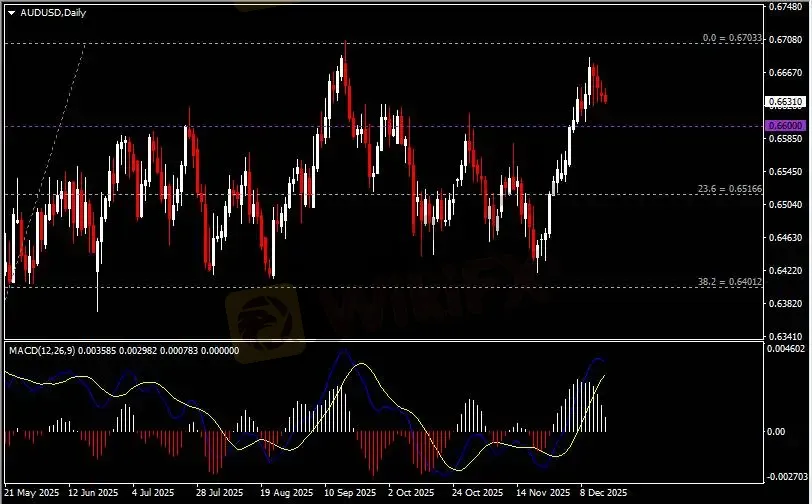The height and width of the screenshot is (504, 812).
Task: Click the 8 Dec 2025 date label
Action: click(x=603, y=493)
